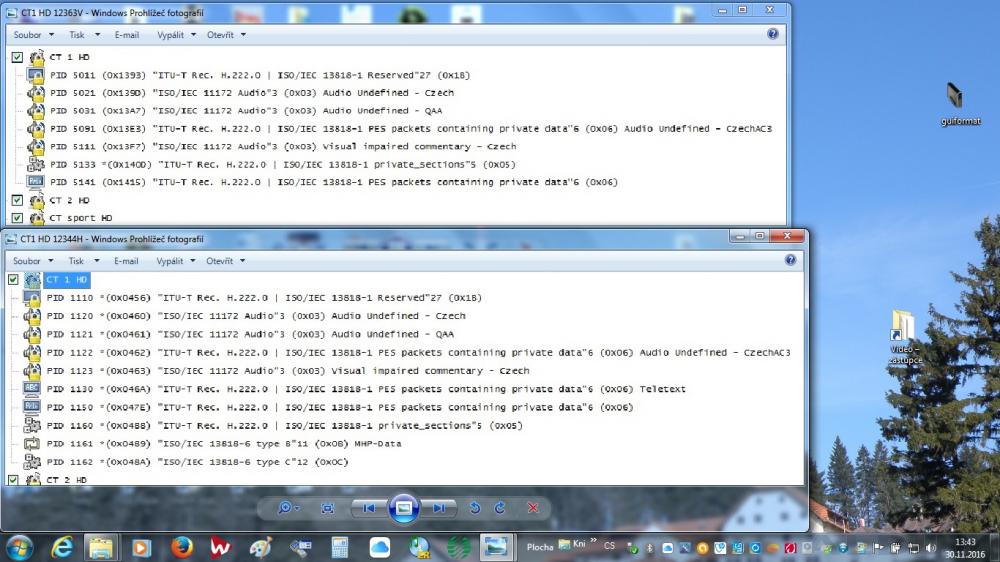Click icon of PID 1162 row
Image resolution: width=1000 pixels, height=562 pixels.
coord(32,461)
